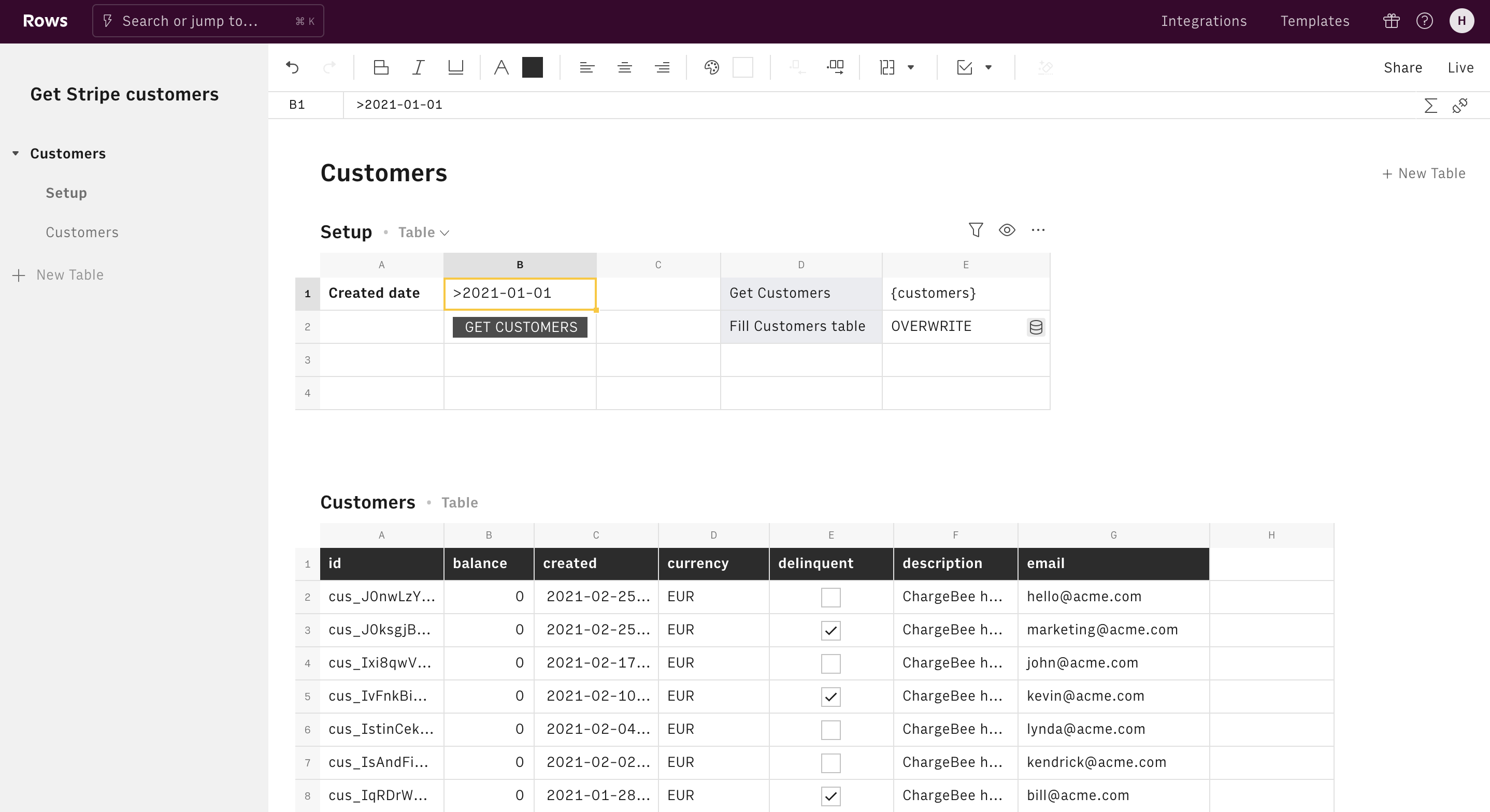
Task: Toggle bold formatting in toolbar
Action: point(381,68)
